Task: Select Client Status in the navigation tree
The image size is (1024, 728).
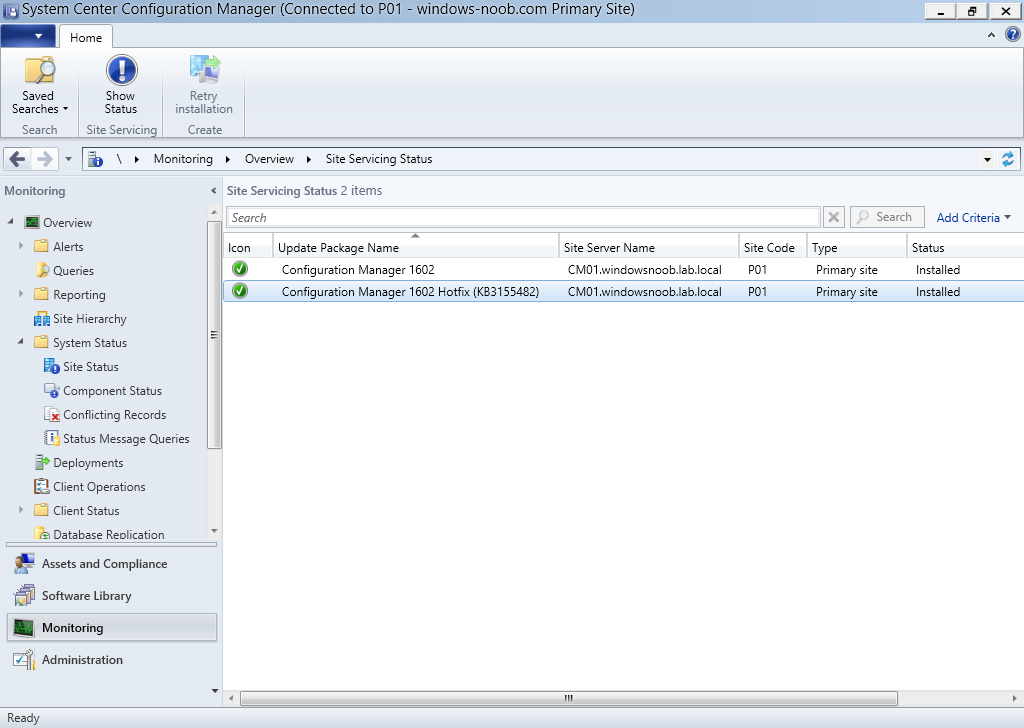Action: (86, 510)
